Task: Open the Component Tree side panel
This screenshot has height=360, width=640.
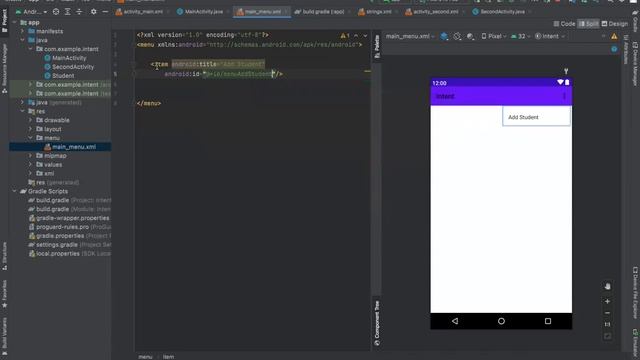Action: [377, 323]
